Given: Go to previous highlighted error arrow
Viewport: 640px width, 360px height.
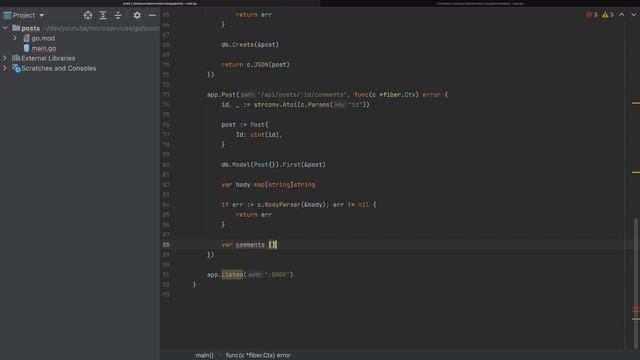Looking at the screenshot, I should pos(621,15).
